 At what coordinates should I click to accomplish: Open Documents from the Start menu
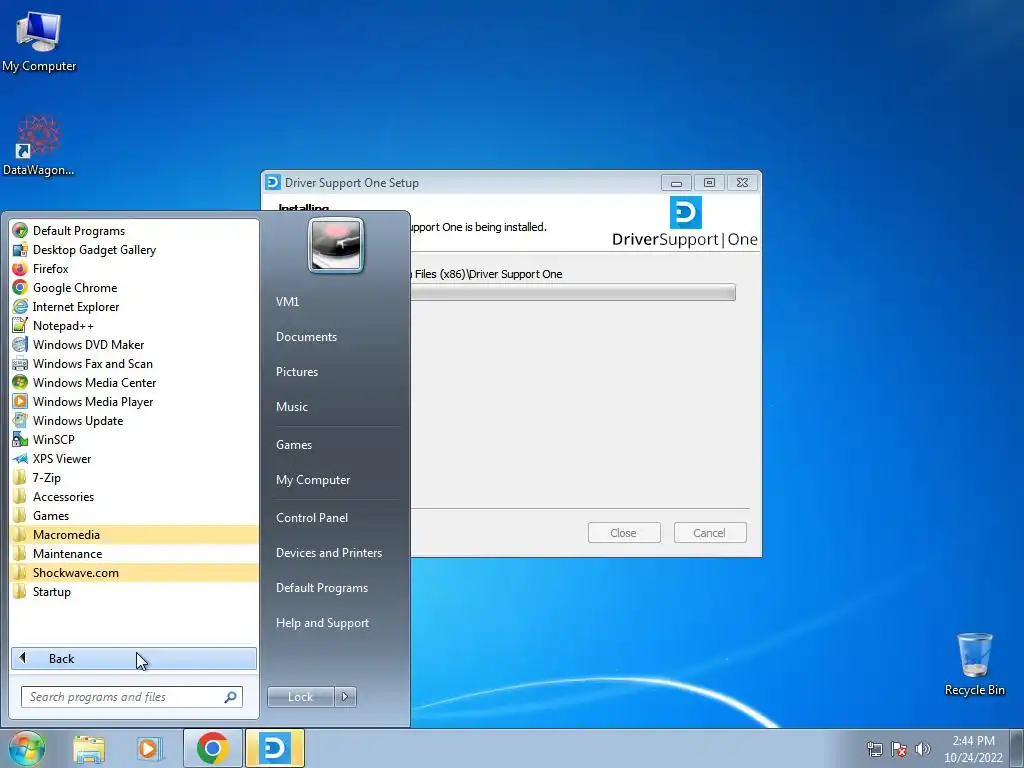click(x=306, y=336)
